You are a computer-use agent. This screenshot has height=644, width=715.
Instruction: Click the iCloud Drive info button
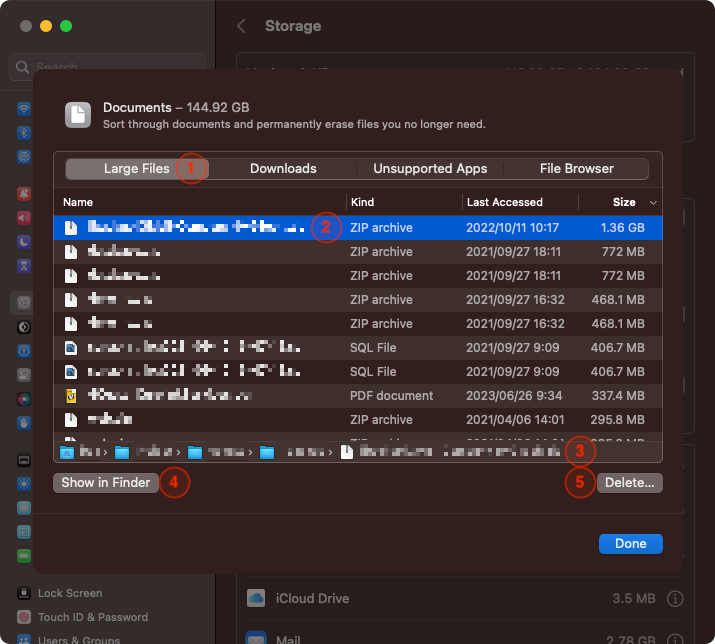coord(675,598)
